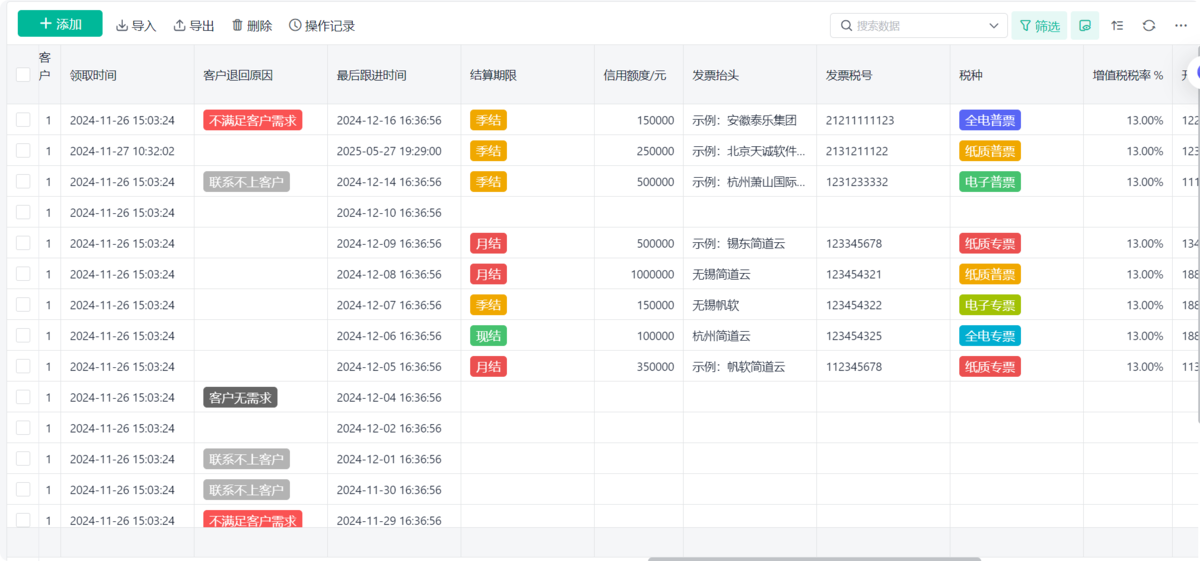Click the claim time 2024-11-27 10:32:02
Image resolution: width=1200 pixels, height=561 pixels.
122,151
